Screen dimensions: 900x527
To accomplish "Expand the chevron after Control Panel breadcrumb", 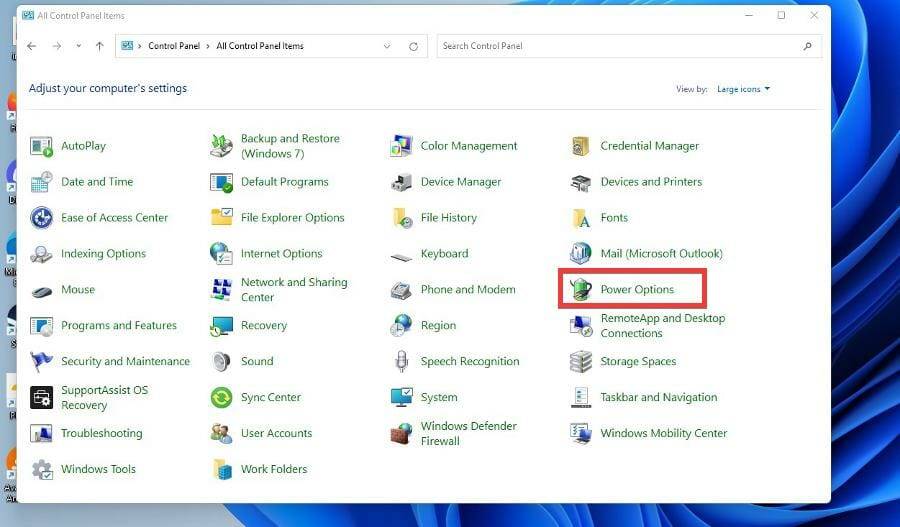I will coord(209,46).
